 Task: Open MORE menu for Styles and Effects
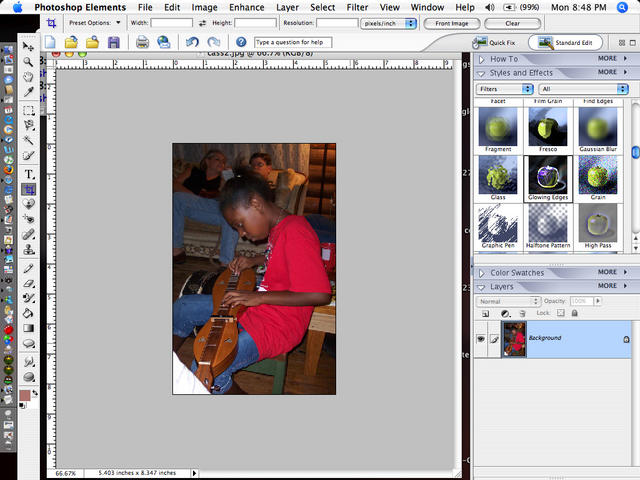(612, 72)
